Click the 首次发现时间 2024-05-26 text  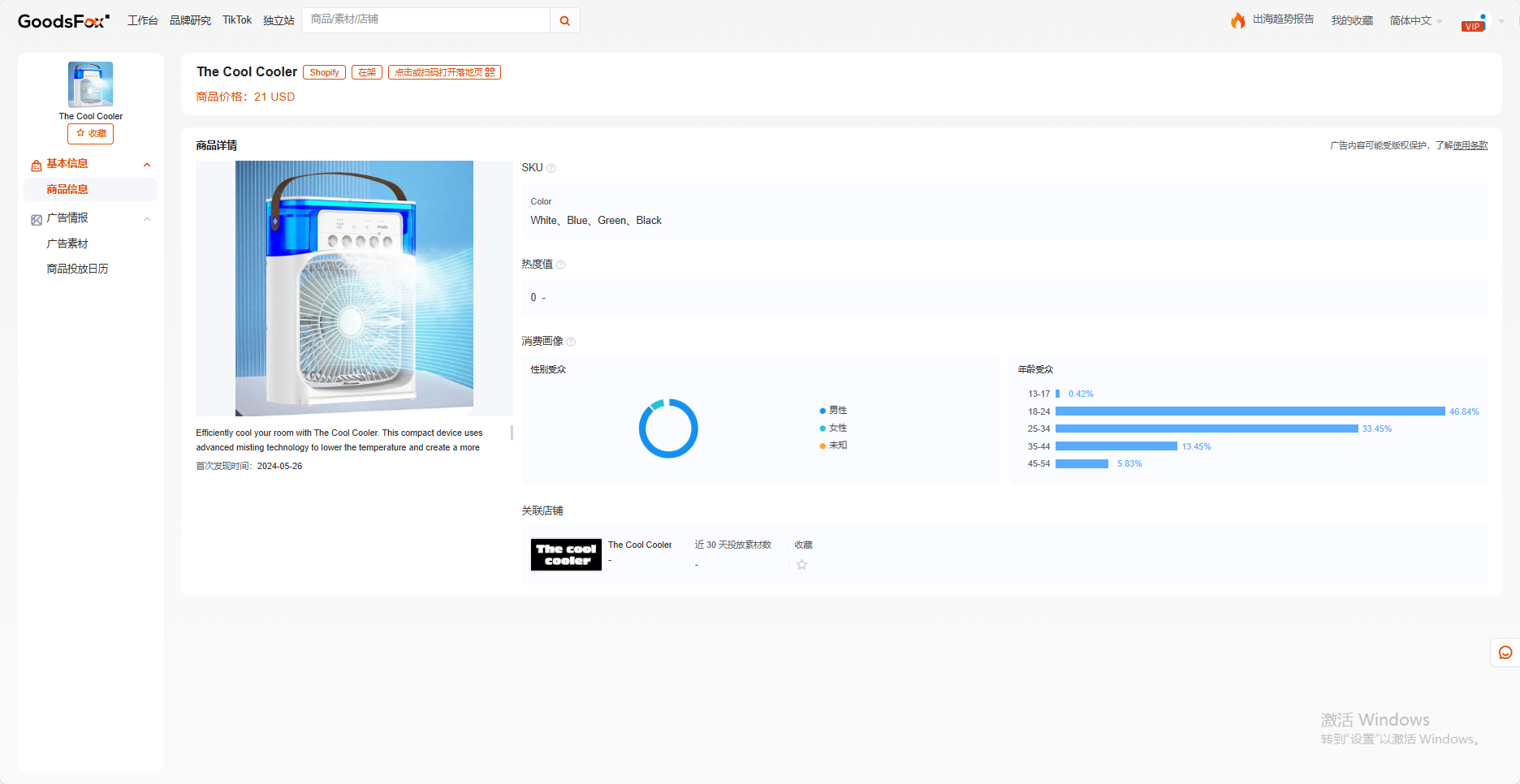[248, 467]
